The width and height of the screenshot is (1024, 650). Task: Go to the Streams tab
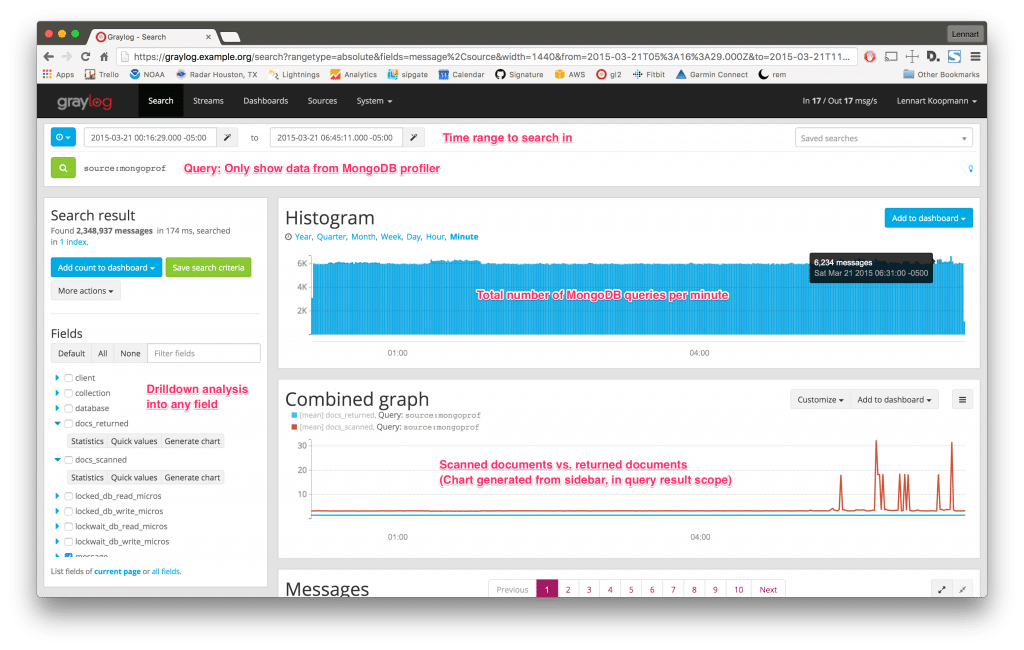point(208,101)
